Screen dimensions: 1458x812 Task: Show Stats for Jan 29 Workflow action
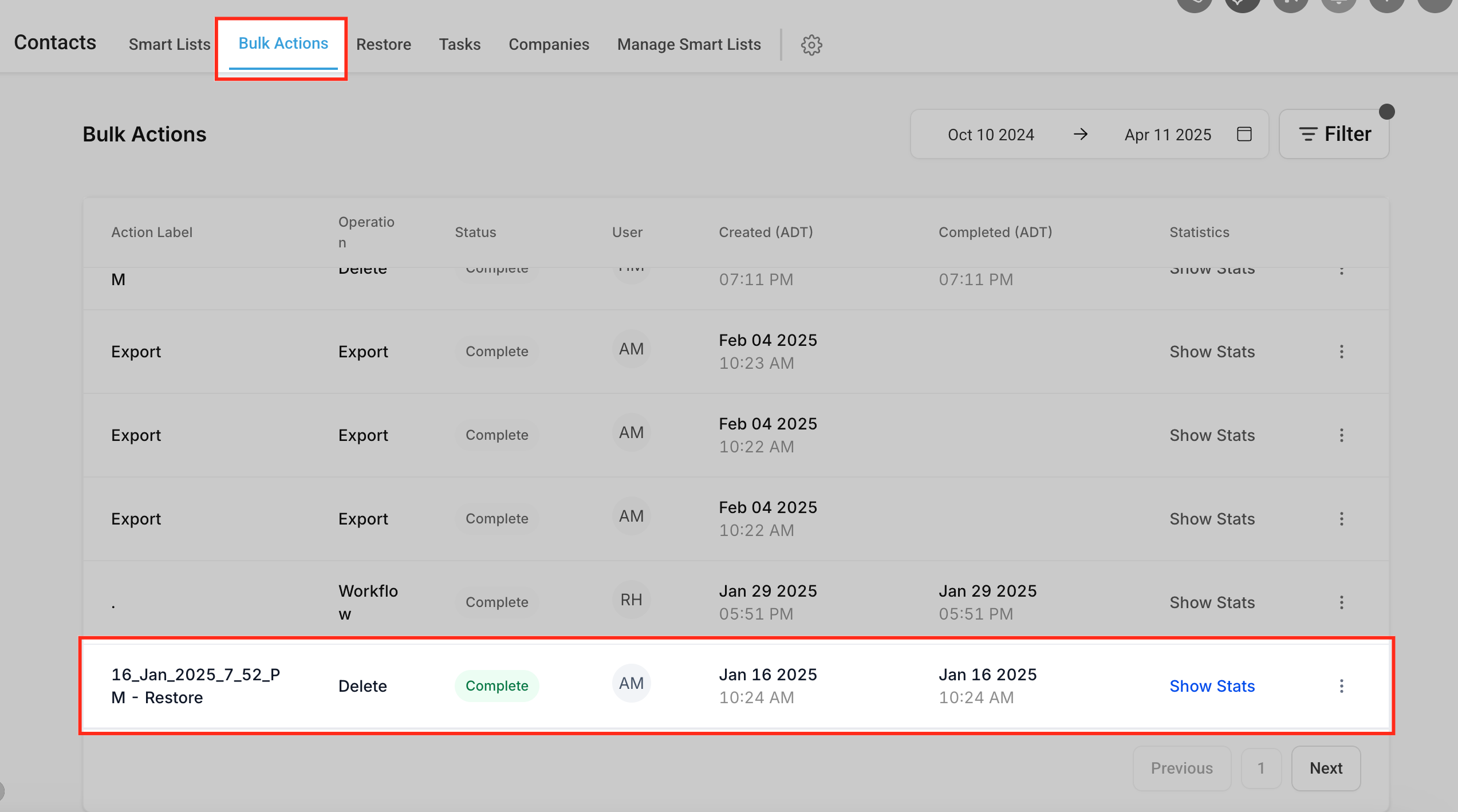[1212, 602]
